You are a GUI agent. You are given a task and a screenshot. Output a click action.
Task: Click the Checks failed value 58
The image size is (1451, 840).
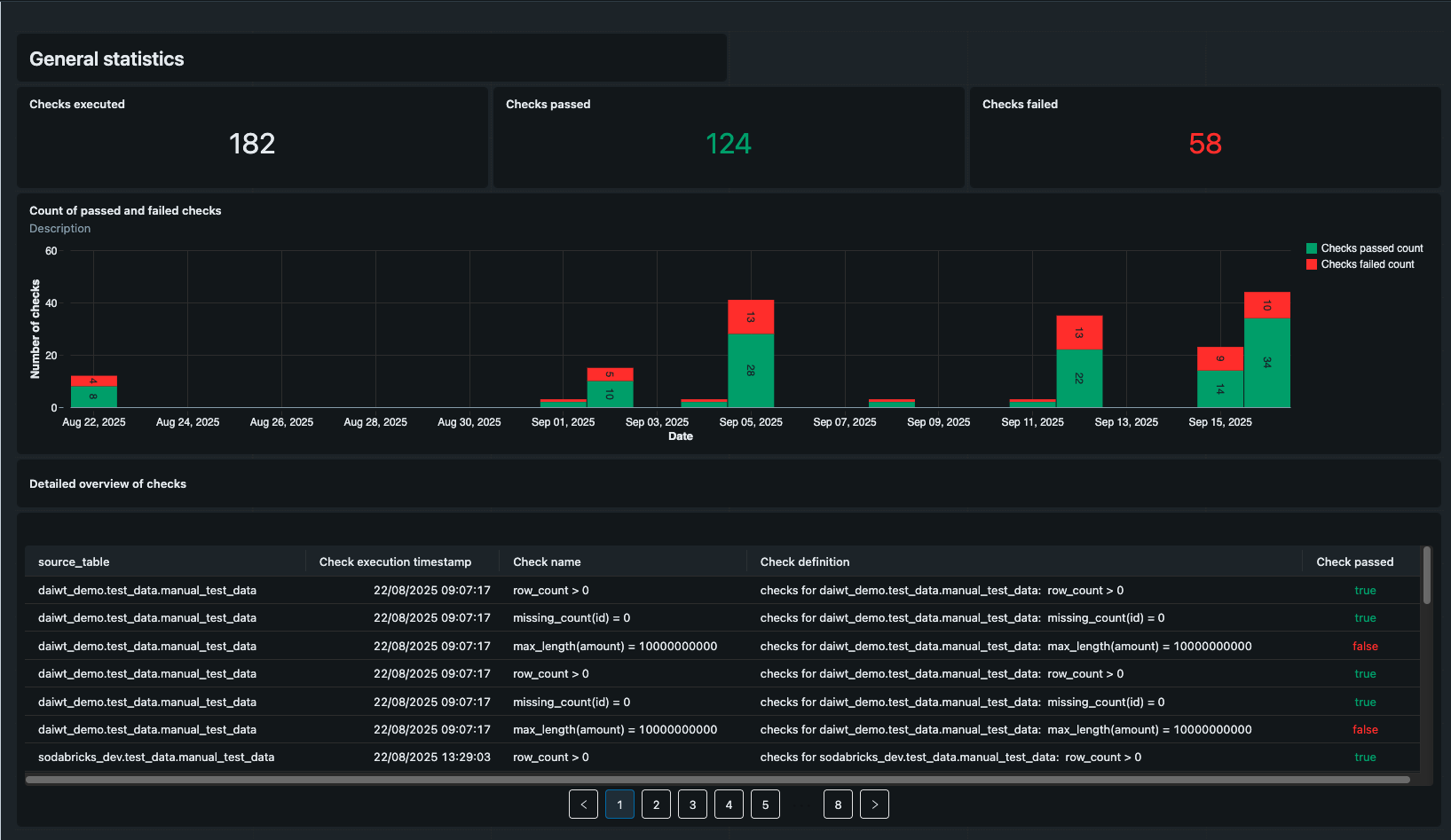tap(1205, 144)
